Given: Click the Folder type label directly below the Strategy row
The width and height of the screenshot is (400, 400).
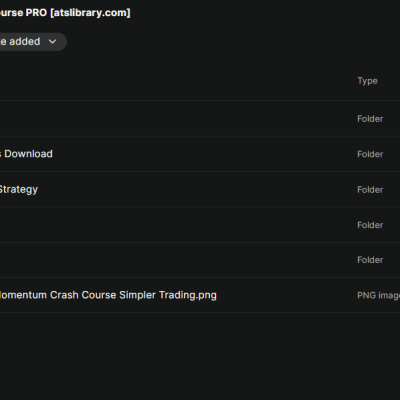Looking at the screenshot, I should coord(370,225).
